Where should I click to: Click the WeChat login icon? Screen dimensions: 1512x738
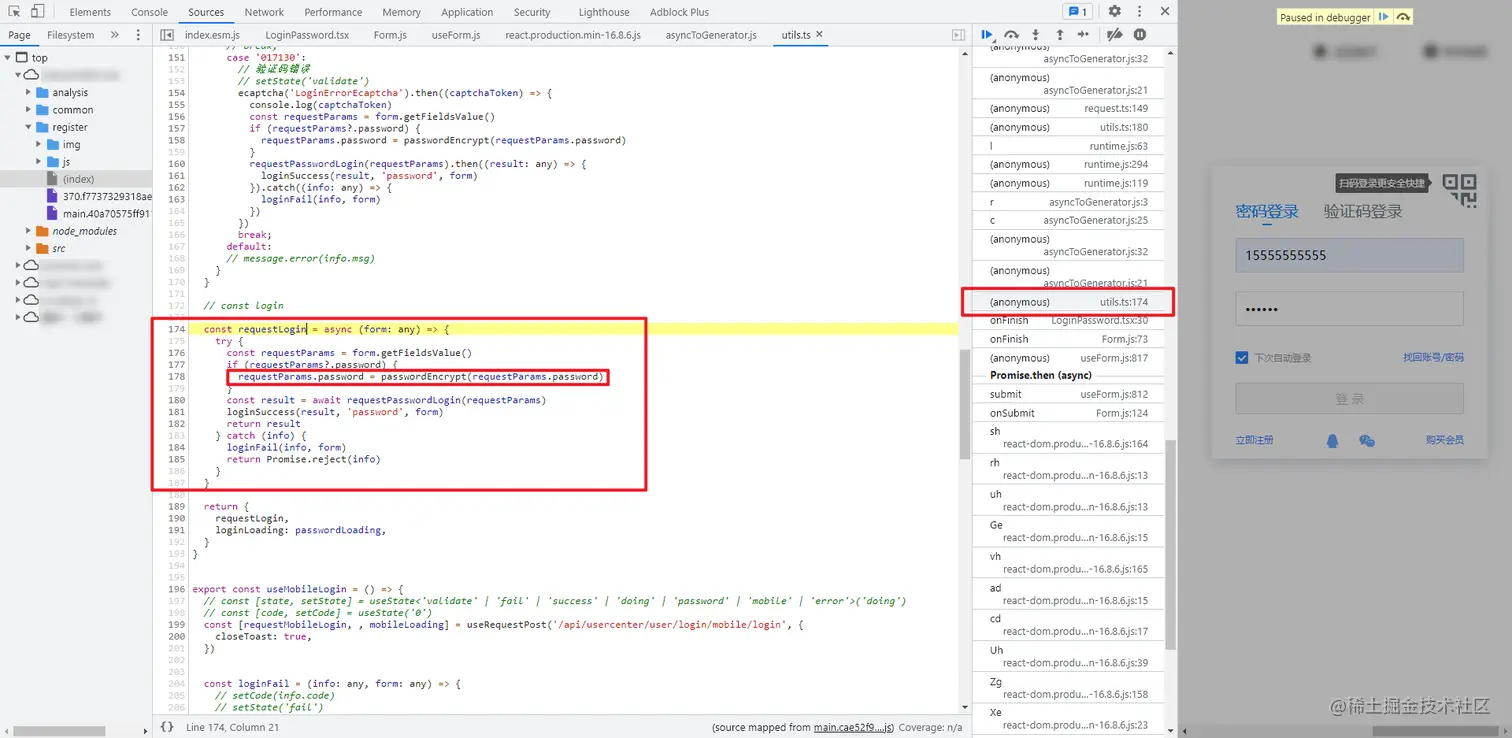click(x=1367, y=440)
